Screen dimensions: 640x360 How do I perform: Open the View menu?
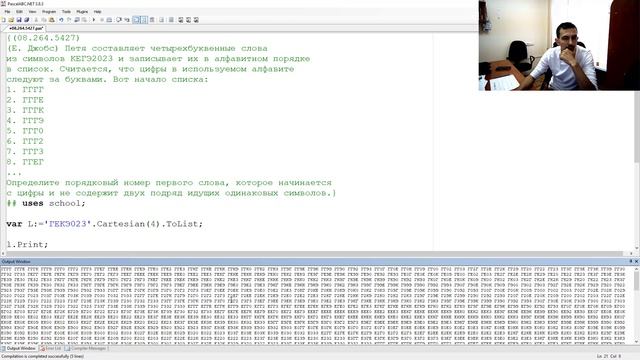coord(32,12)
